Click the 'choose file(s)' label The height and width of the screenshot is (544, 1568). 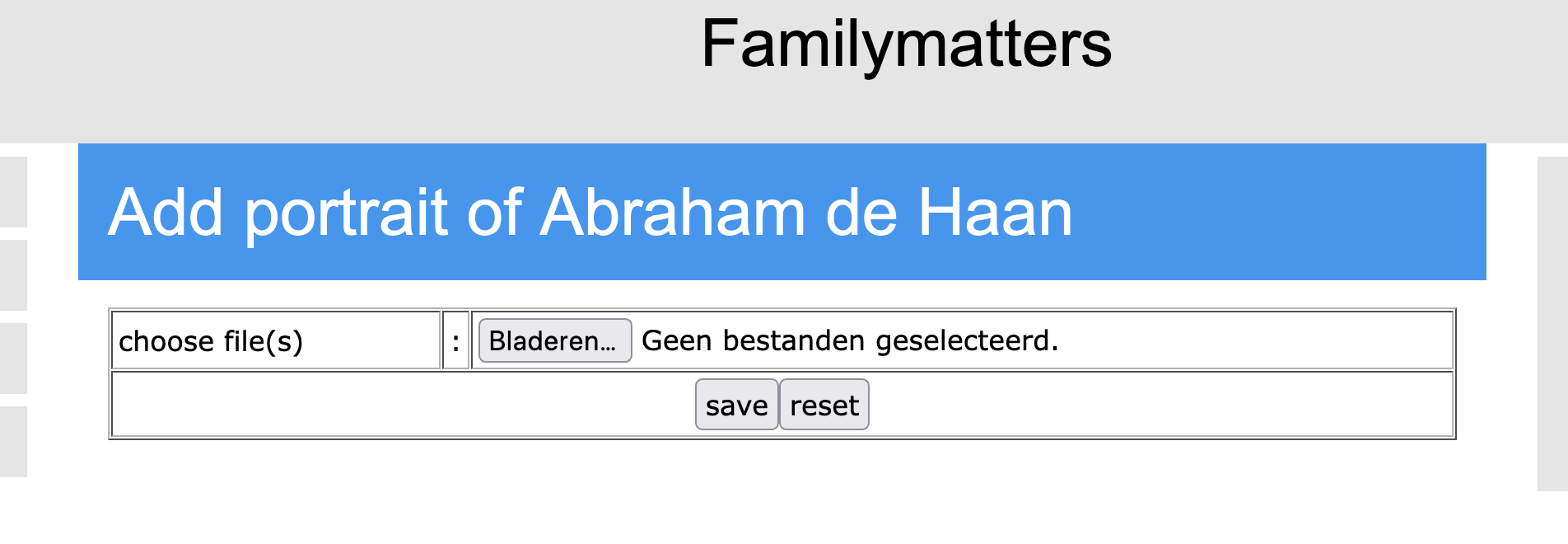pyautogui.click(x=211, y=341)
